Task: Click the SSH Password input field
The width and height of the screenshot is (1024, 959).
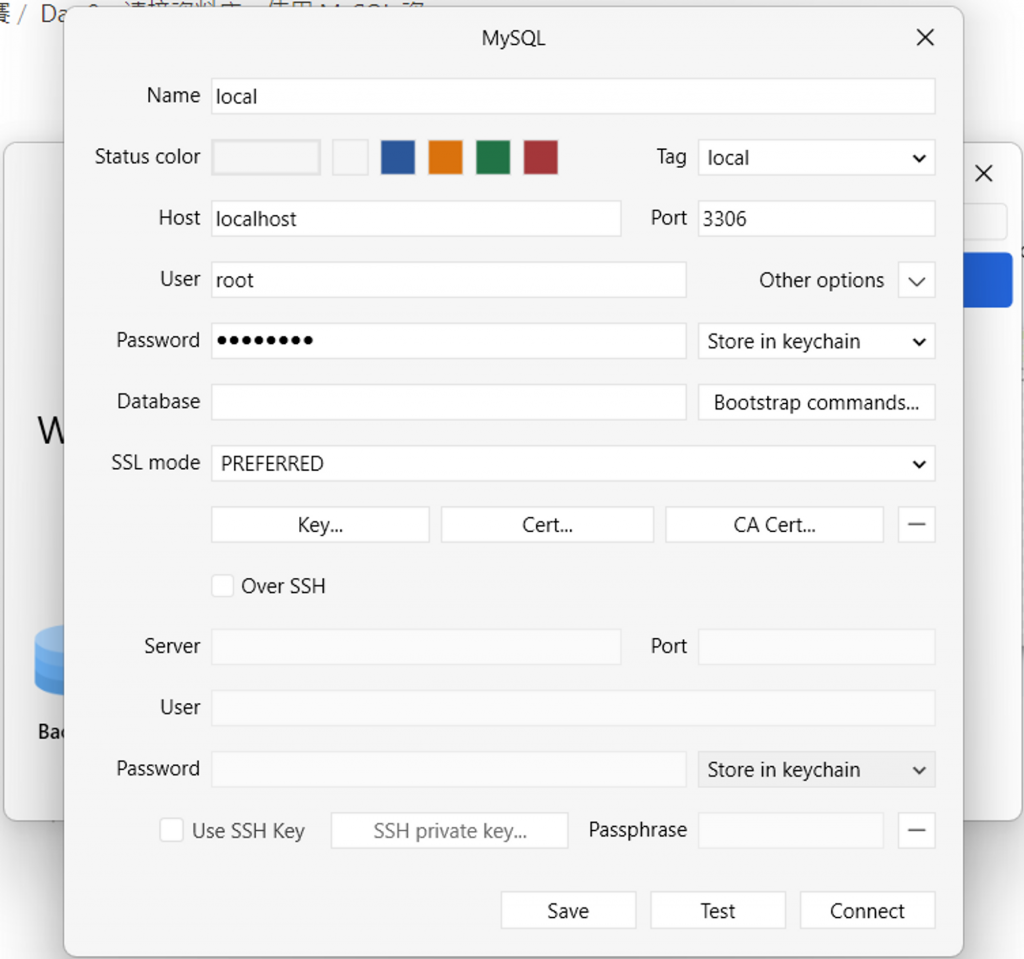Action: (x=448, y=769)
